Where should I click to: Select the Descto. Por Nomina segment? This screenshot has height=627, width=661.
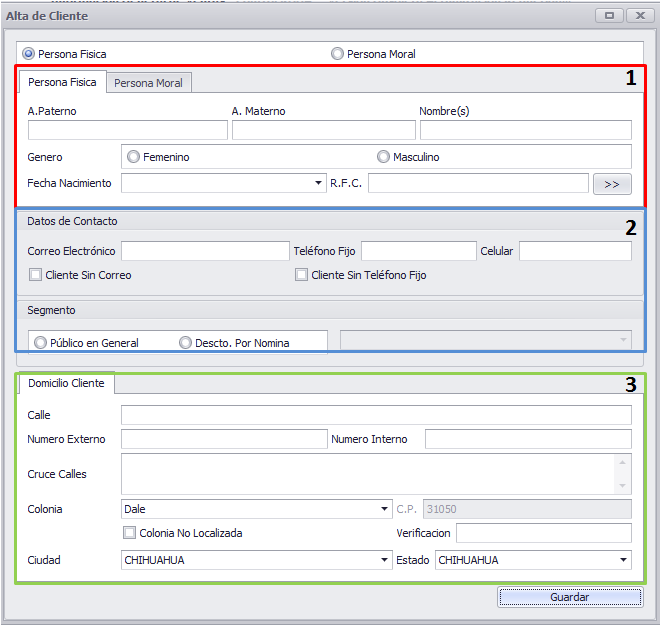click(185, 342)
